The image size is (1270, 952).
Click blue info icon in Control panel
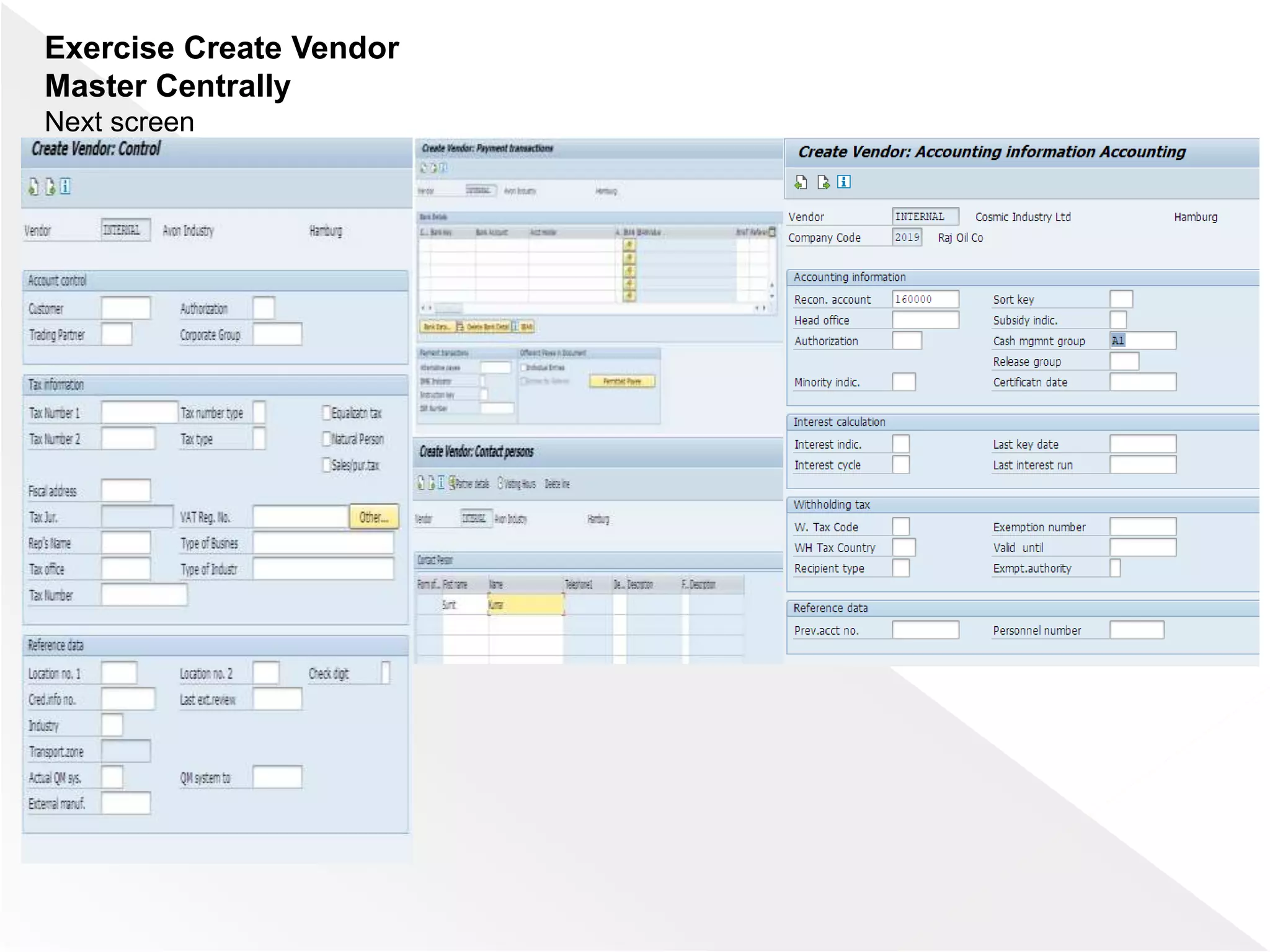(65, 187)
